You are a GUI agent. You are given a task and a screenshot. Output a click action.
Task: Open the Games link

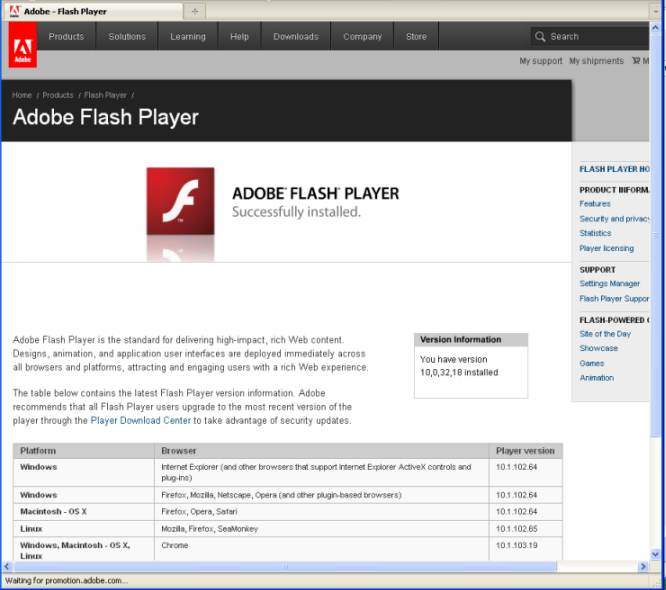592,363
